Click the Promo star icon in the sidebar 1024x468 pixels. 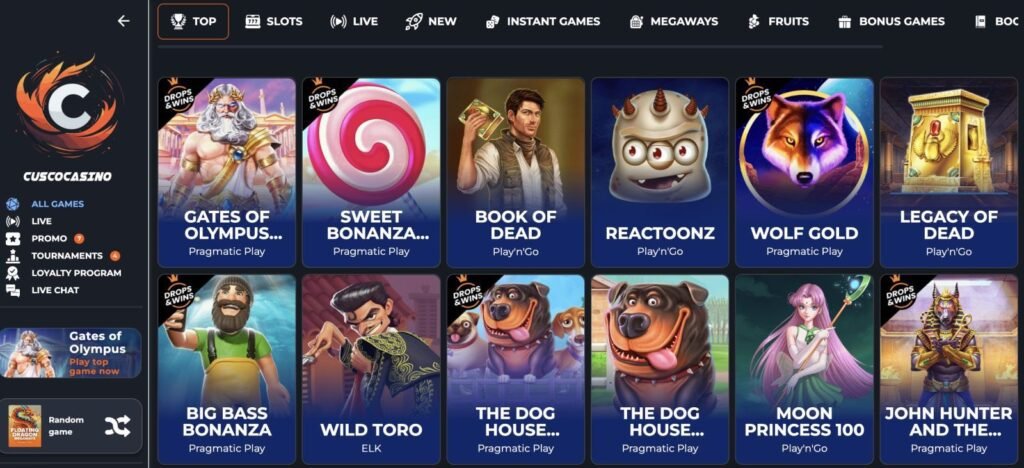12,238
